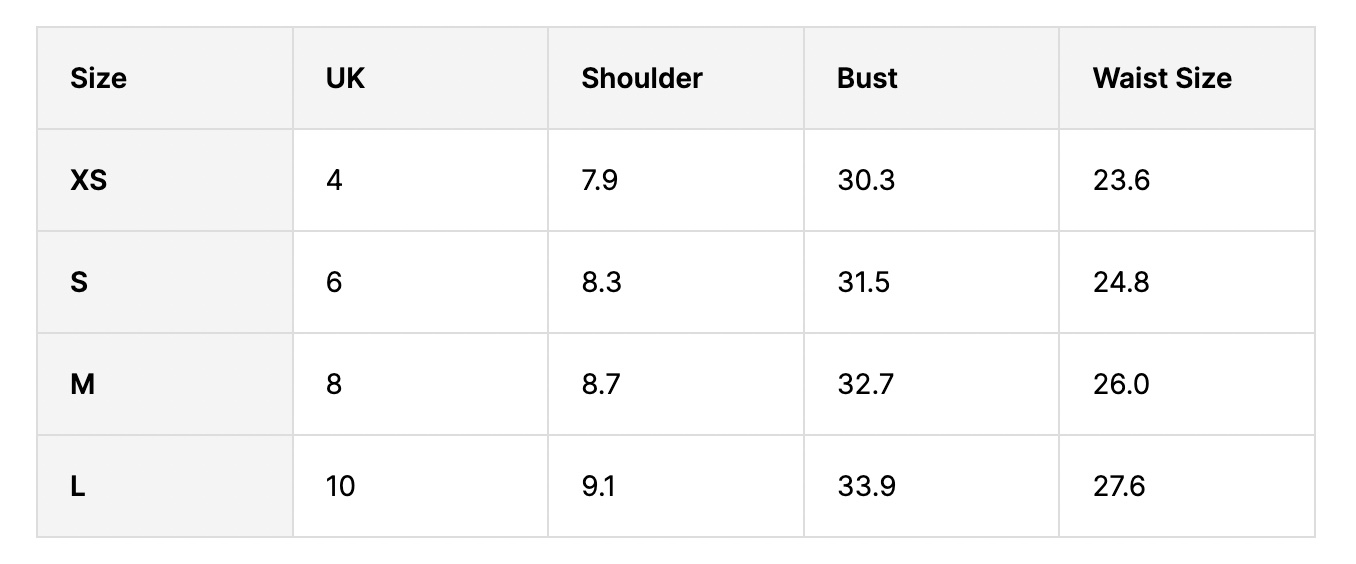The image size is (1356, 564).
Task: Click the XS size row label
Action: click(89, 181)
